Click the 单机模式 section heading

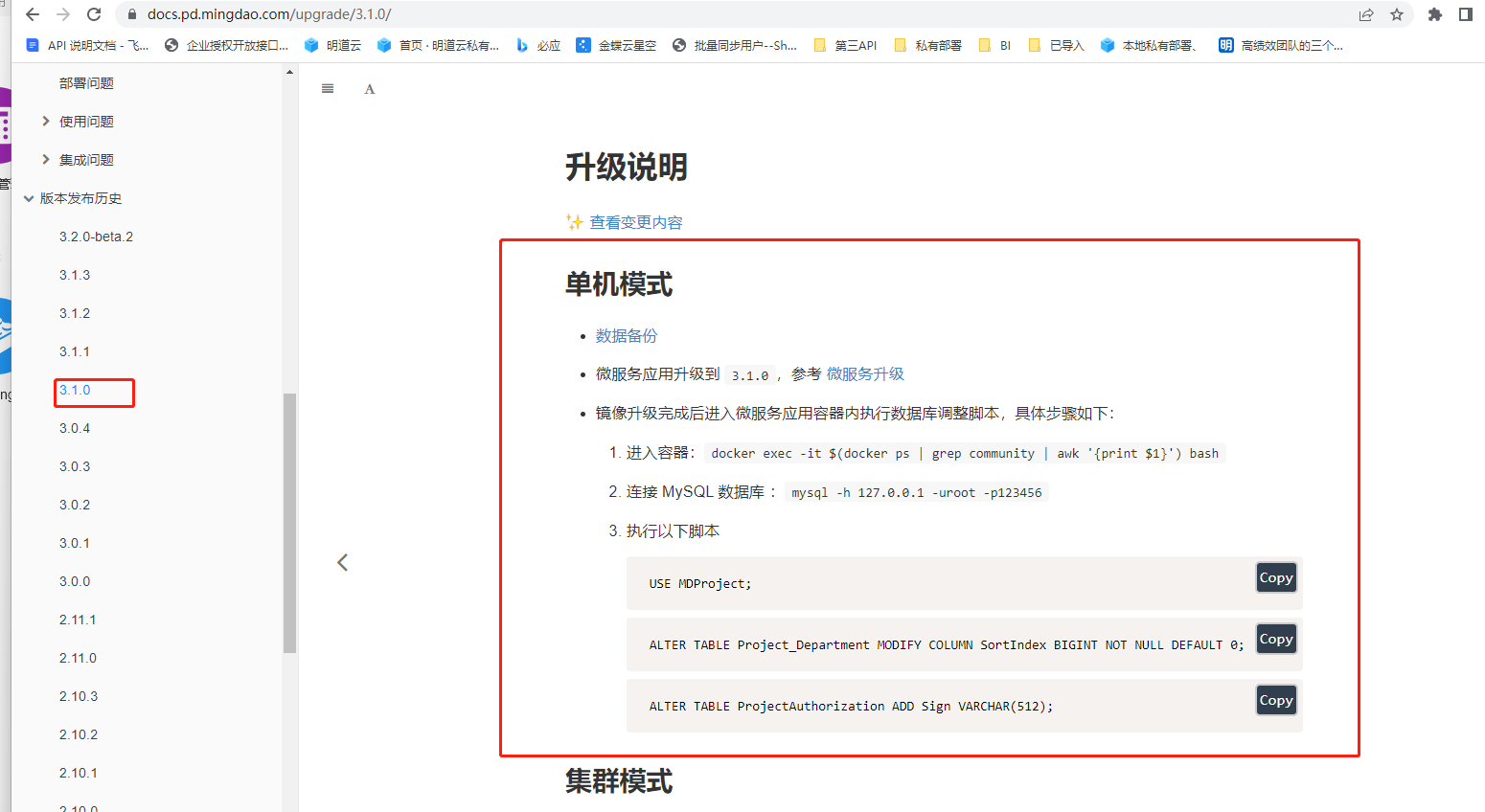point(619,284)
